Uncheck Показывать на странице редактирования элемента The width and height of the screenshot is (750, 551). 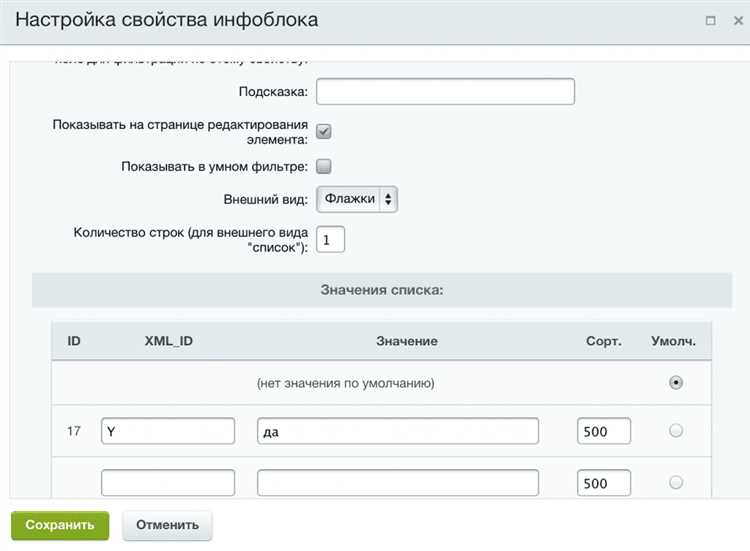point(324,131)
